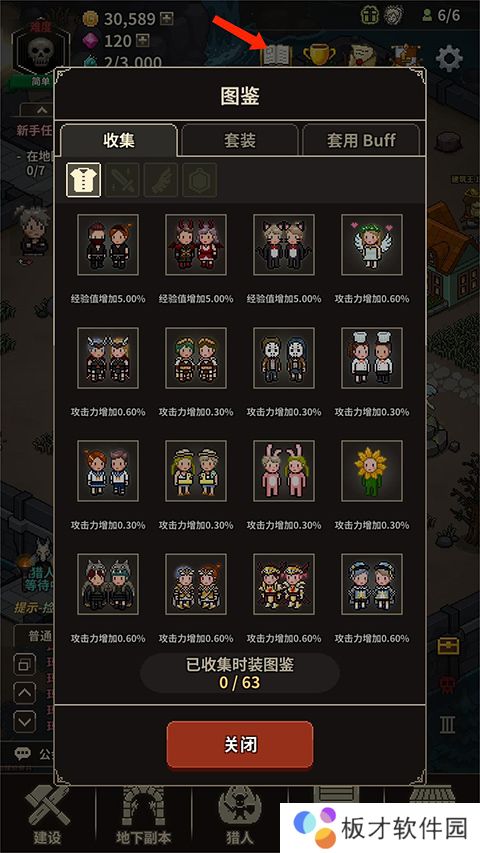Select the 收集 tab
The width and height of the screenshot is (480, 853).
click(x=119, y=140)
